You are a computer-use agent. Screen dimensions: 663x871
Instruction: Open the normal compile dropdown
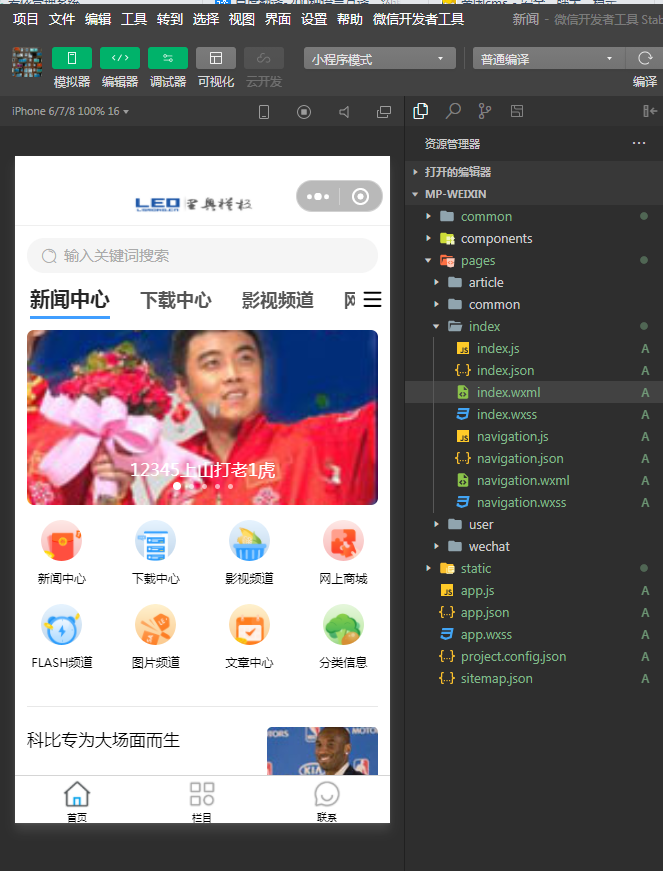[547, 59]
